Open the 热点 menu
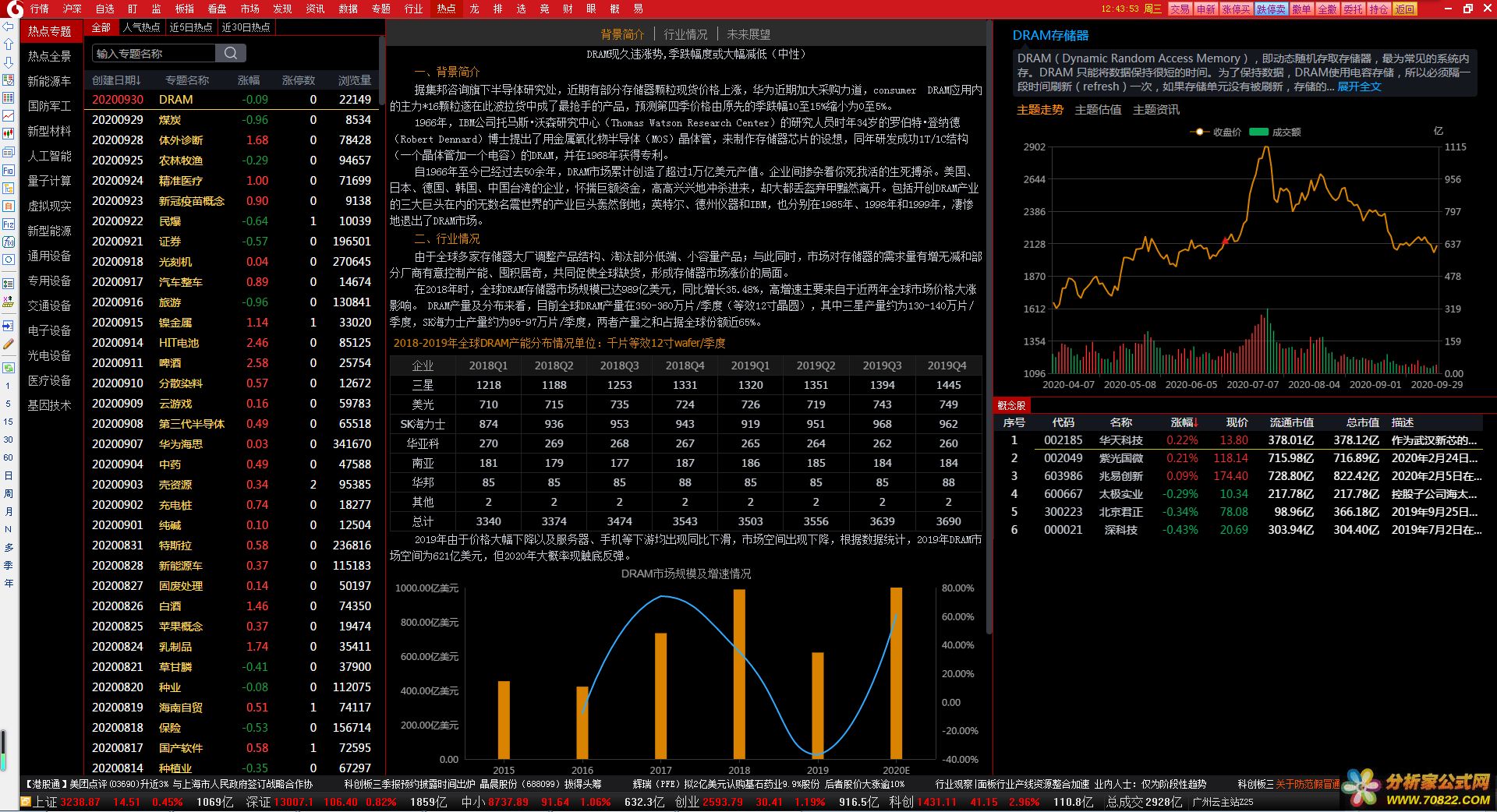Viewport: 1497px width, 812px height. [446, 9]
